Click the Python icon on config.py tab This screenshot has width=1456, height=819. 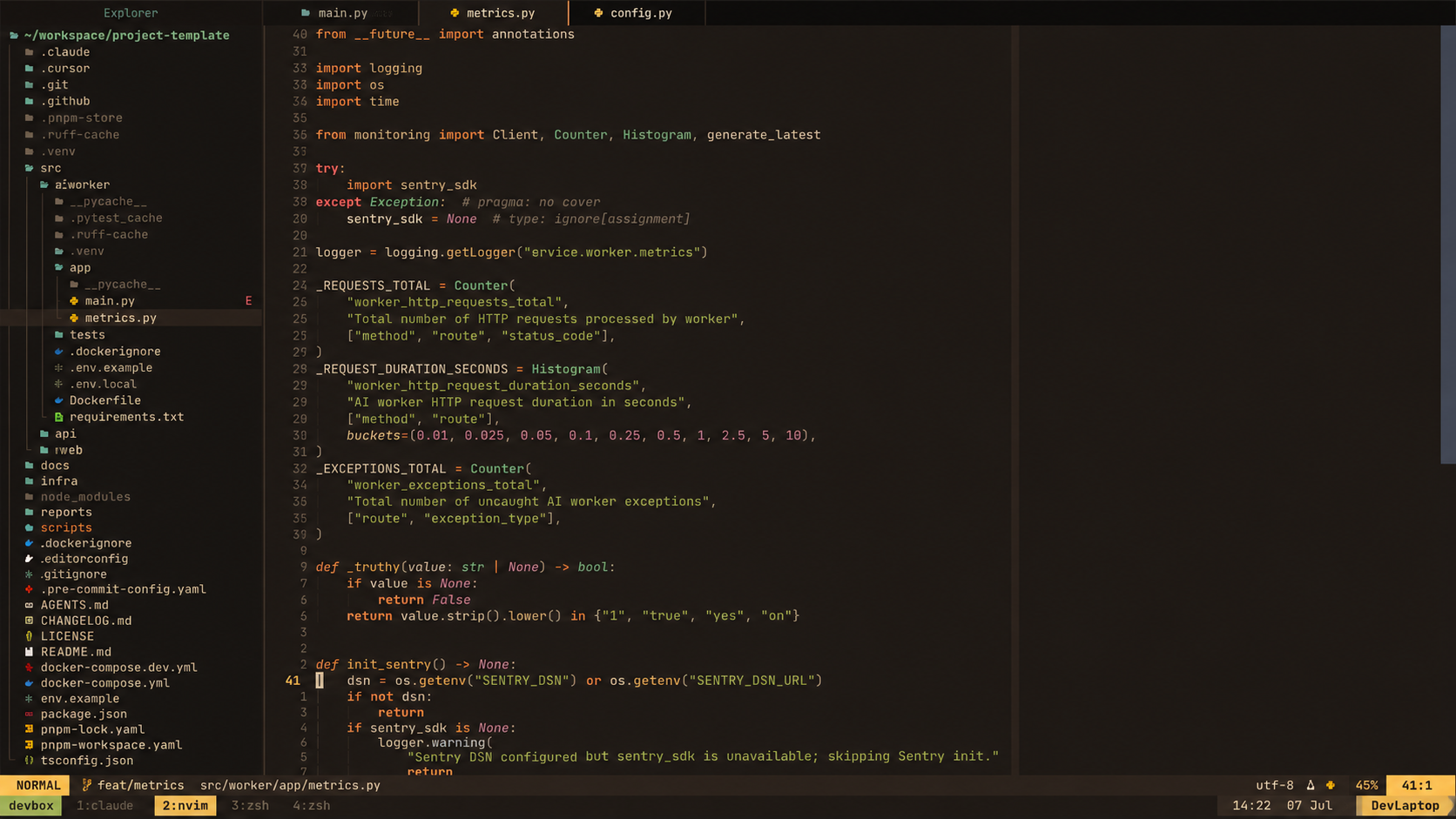coord(598,13)
